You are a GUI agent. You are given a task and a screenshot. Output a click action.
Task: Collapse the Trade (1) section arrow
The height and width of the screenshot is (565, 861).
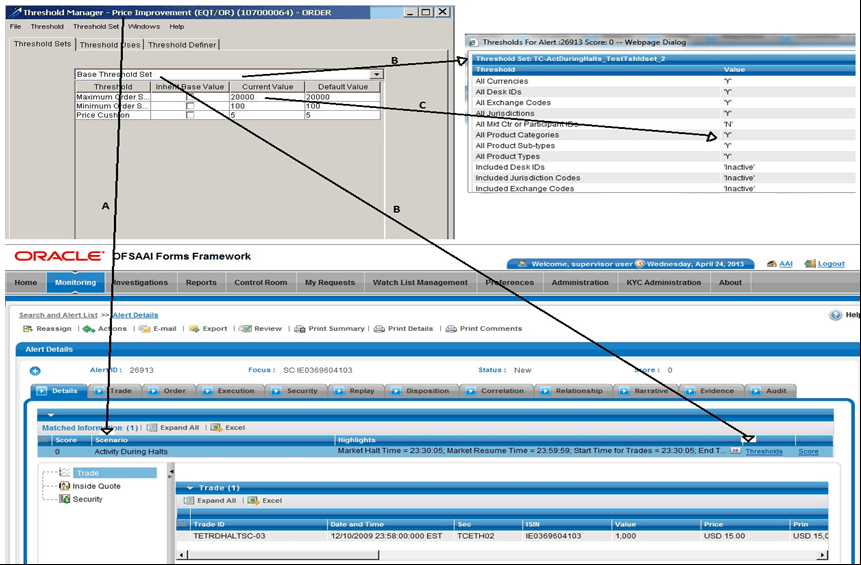[191, 488]
